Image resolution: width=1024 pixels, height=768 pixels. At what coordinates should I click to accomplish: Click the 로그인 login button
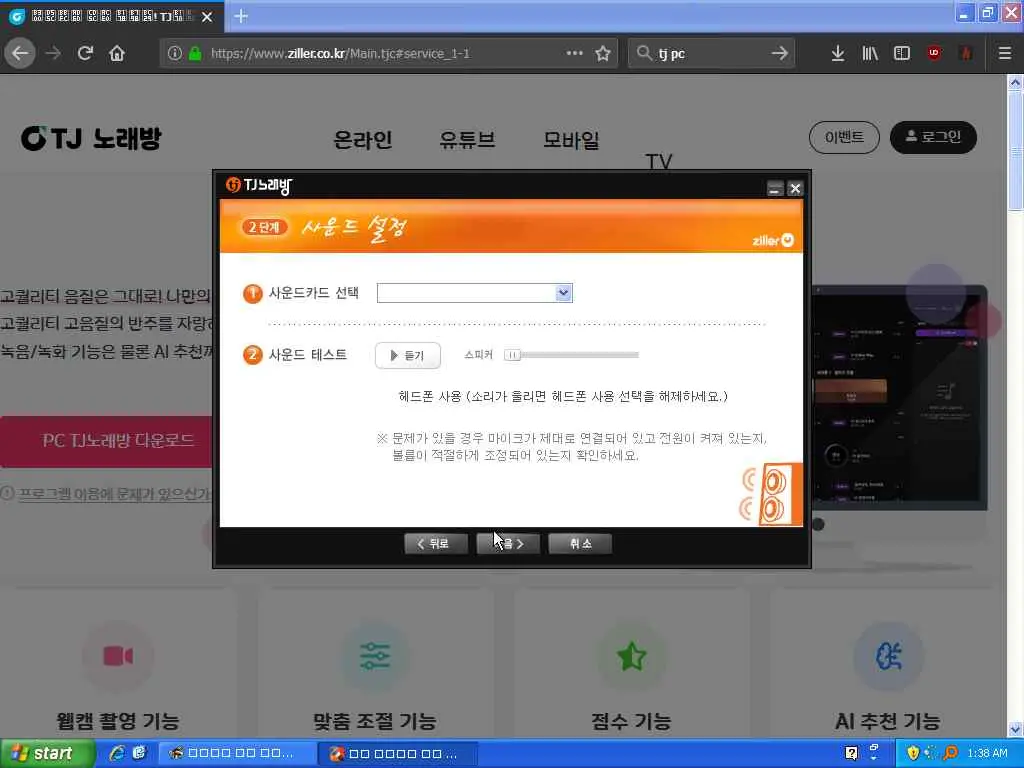coord(933,137)
